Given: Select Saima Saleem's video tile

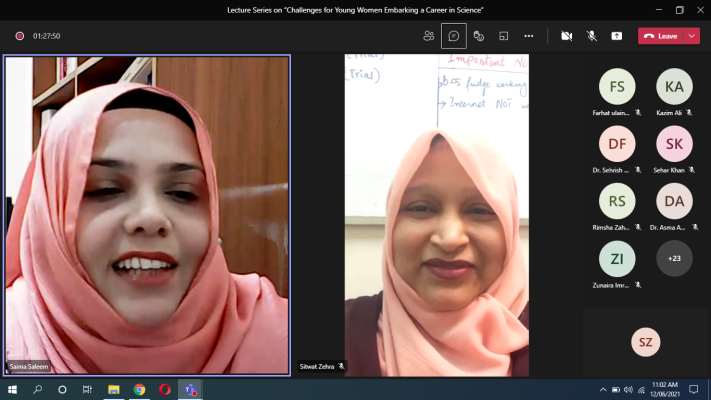Looking at the screenshot, I should [147, 215].
